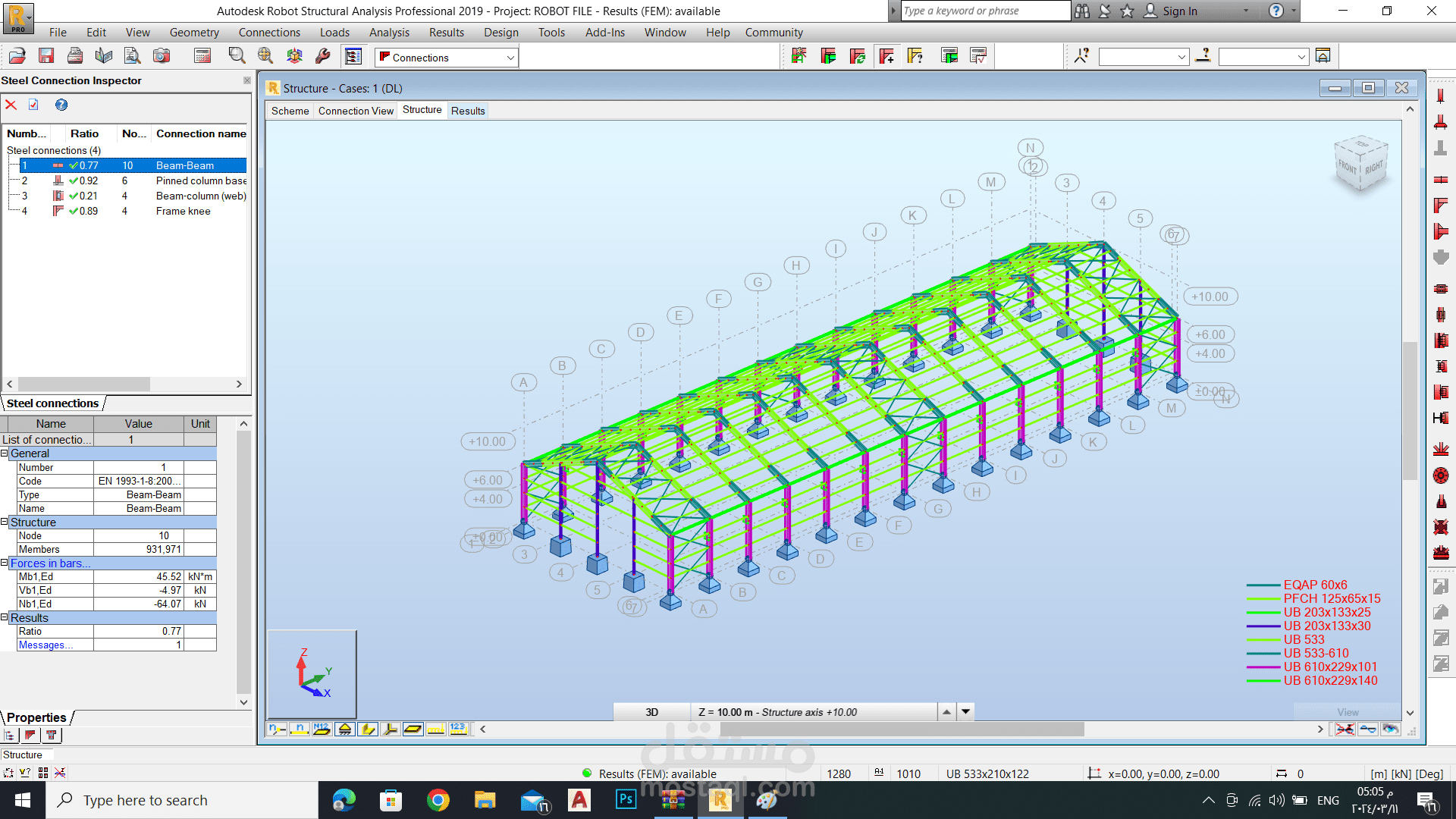The width and height of the screenshot is (1456, 819).
Task: Open the Analysis menu
Action: 388,33
